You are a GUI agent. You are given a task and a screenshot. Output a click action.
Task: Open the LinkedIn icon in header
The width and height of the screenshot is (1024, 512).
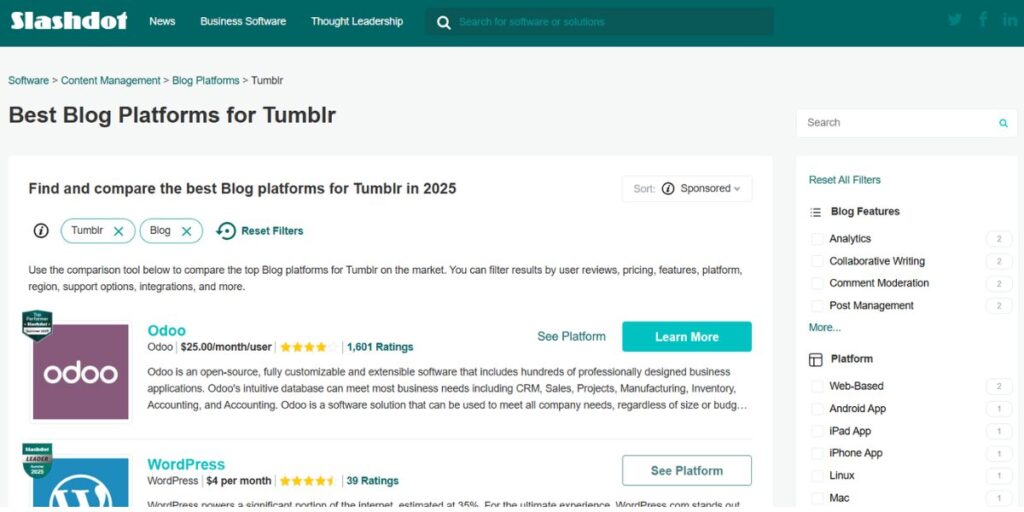coord(1010,20)
